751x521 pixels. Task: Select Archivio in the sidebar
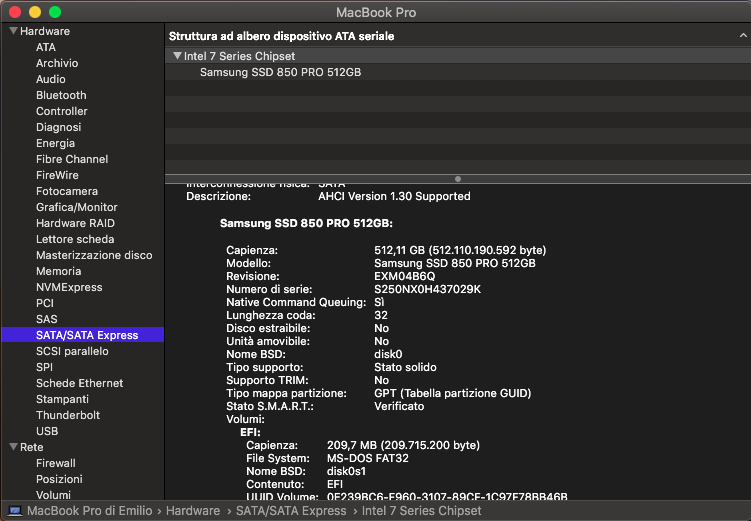57,63
